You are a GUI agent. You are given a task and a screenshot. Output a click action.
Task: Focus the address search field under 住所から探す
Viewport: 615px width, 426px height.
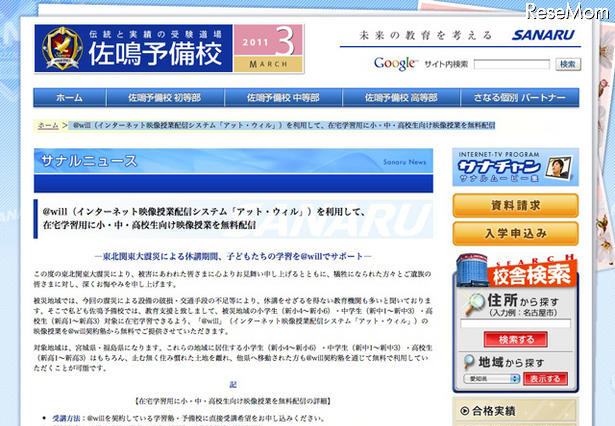pos(515,324)
